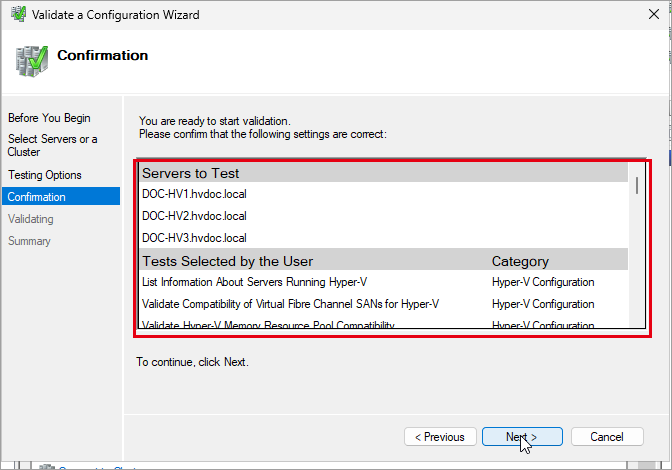Click the Servers to Test header
The image size is (672, 470).
coord(191,173)
